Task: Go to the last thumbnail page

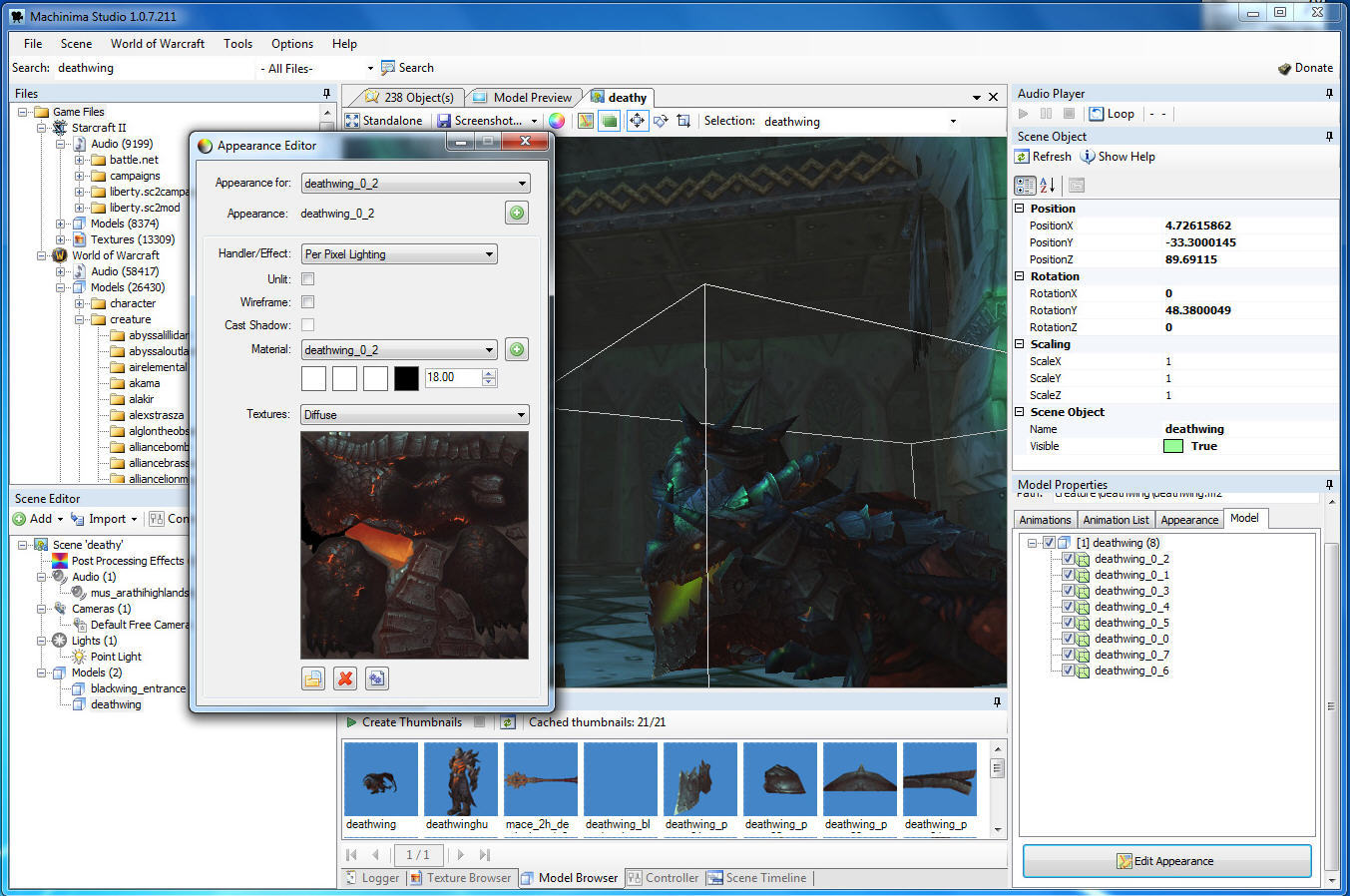Action: tap(485, 855)
